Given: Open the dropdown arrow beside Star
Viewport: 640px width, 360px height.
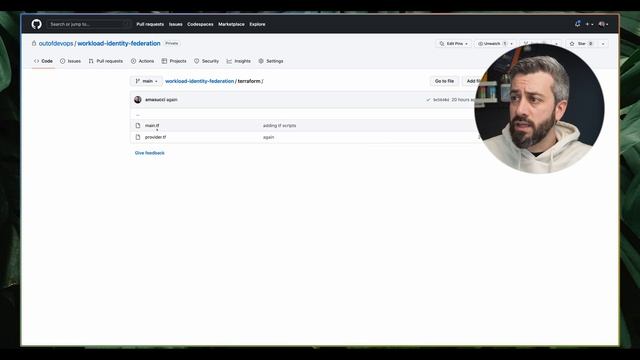Looking at the screenshot, I should pyautogui.click(x=603, y=44).
